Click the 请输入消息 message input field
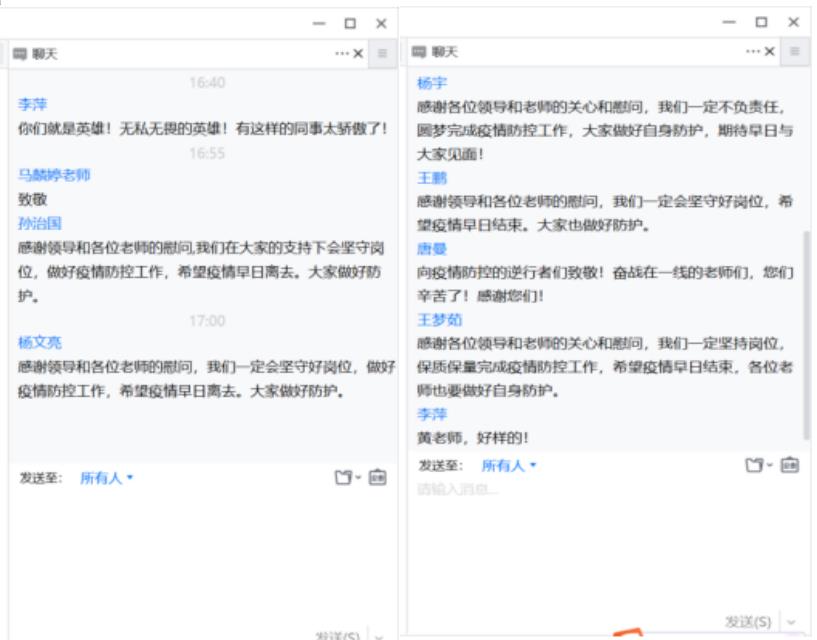 600,540
